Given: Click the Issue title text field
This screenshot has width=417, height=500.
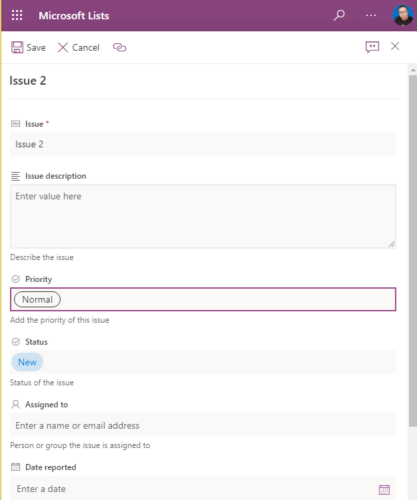Looking at the screenshot, I should click(x=203, y=144).
